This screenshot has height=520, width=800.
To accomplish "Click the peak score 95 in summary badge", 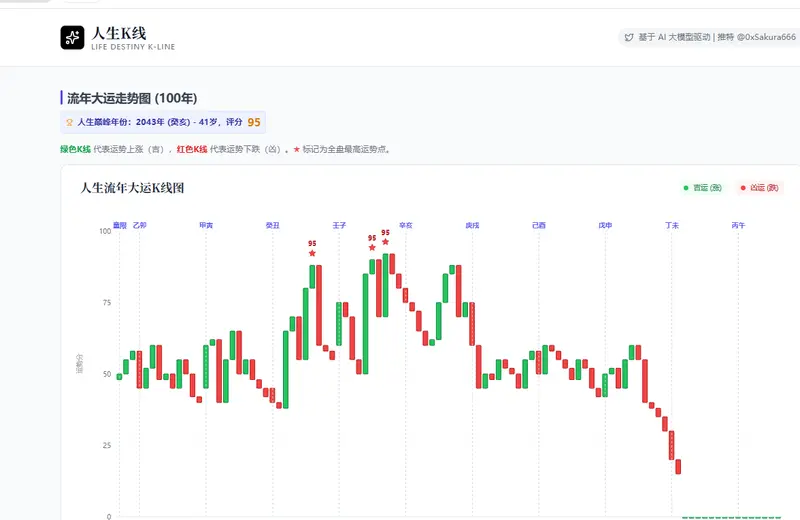I will (x=254, y=122).
